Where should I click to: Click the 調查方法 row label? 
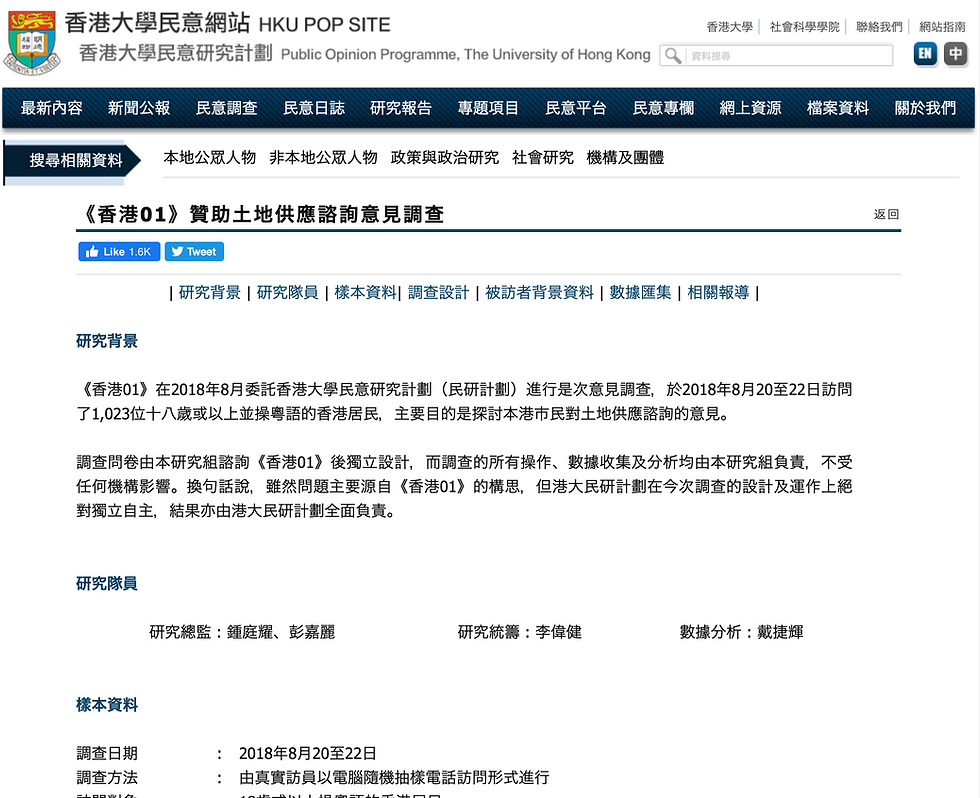point(107,777)
